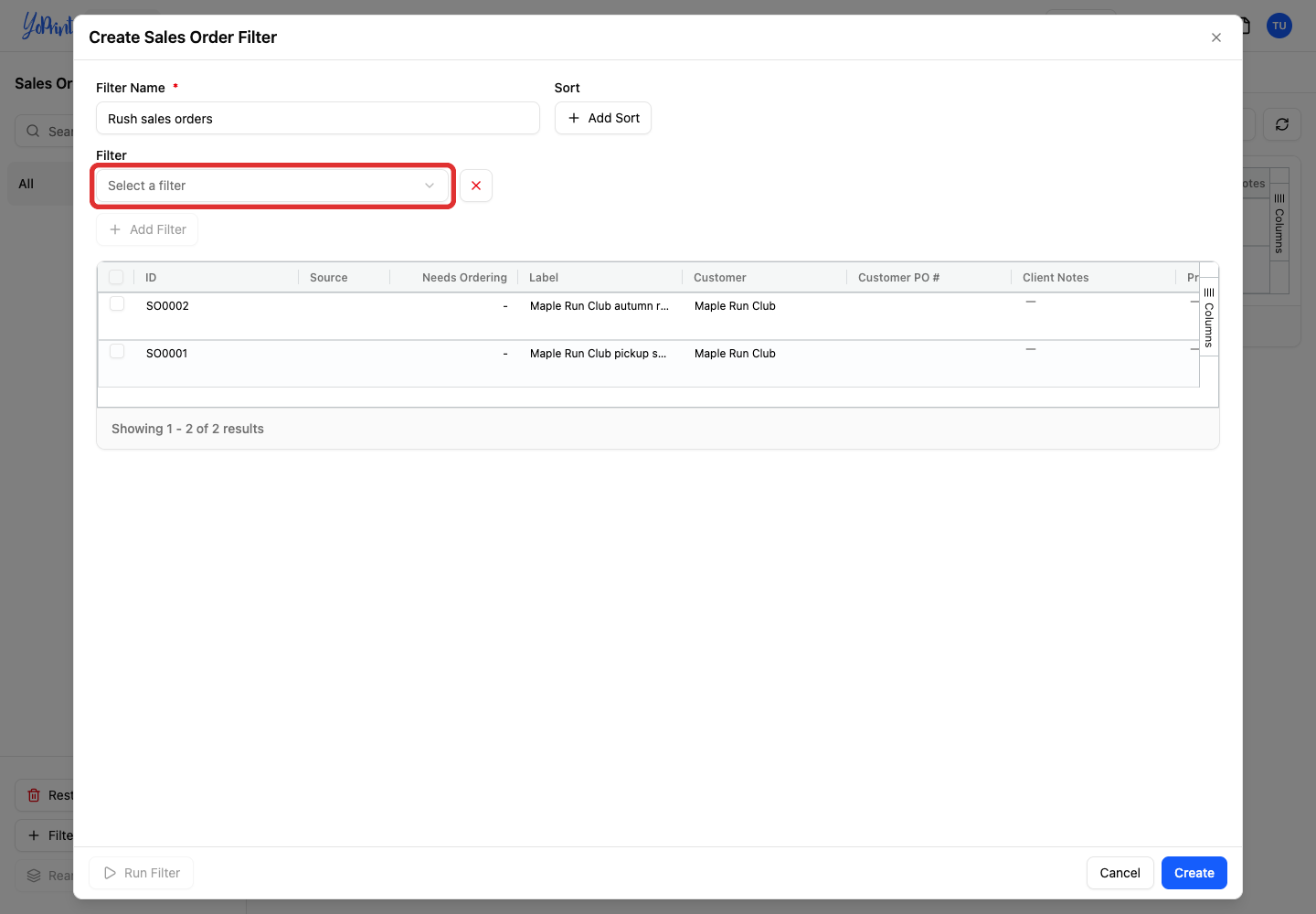
Task: Edit the Filter Name input field
Action: tap(318, 119)
